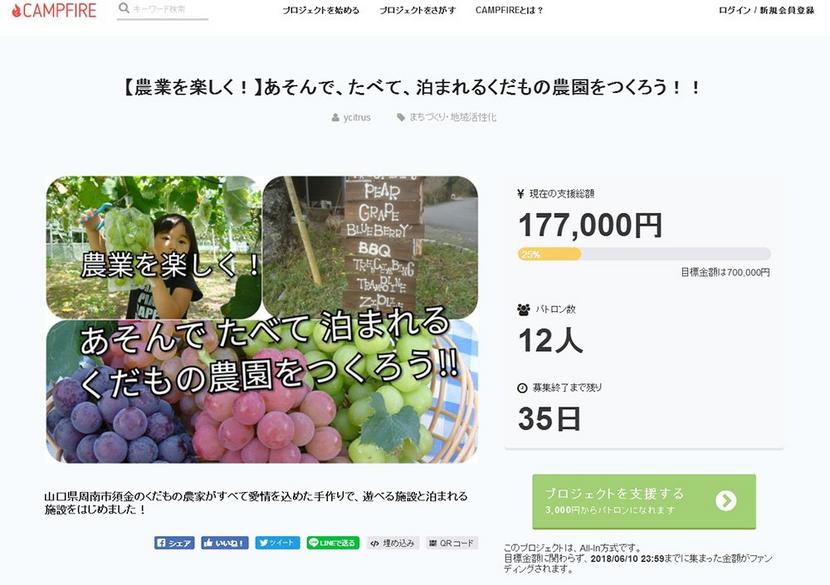830x585 pixels.
Task: Click the search magnifier icon
Action: pyautogui.click(x=124, y=8)
